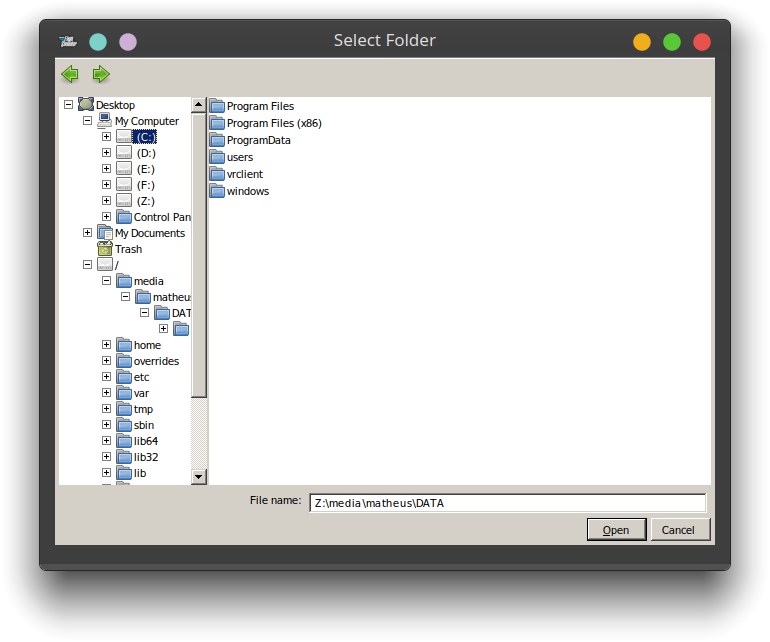Screen dimensions: 770x642
Task: Expand the (C:) drive node
Action: pyautogui.click(x=106, y=137)
